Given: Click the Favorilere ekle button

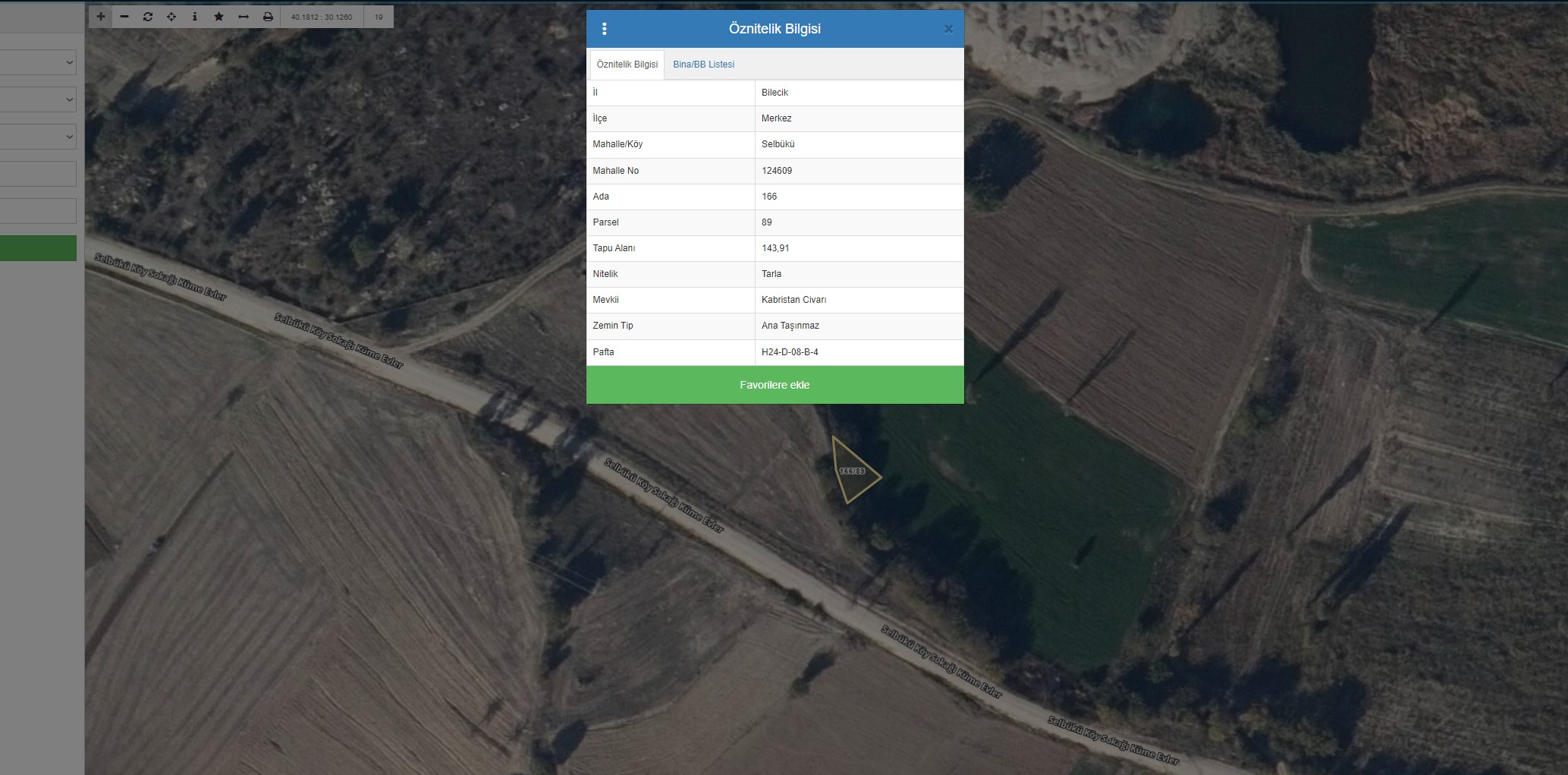Looking at the screenshot, I should pyautogui.click(x=775, y=385).
